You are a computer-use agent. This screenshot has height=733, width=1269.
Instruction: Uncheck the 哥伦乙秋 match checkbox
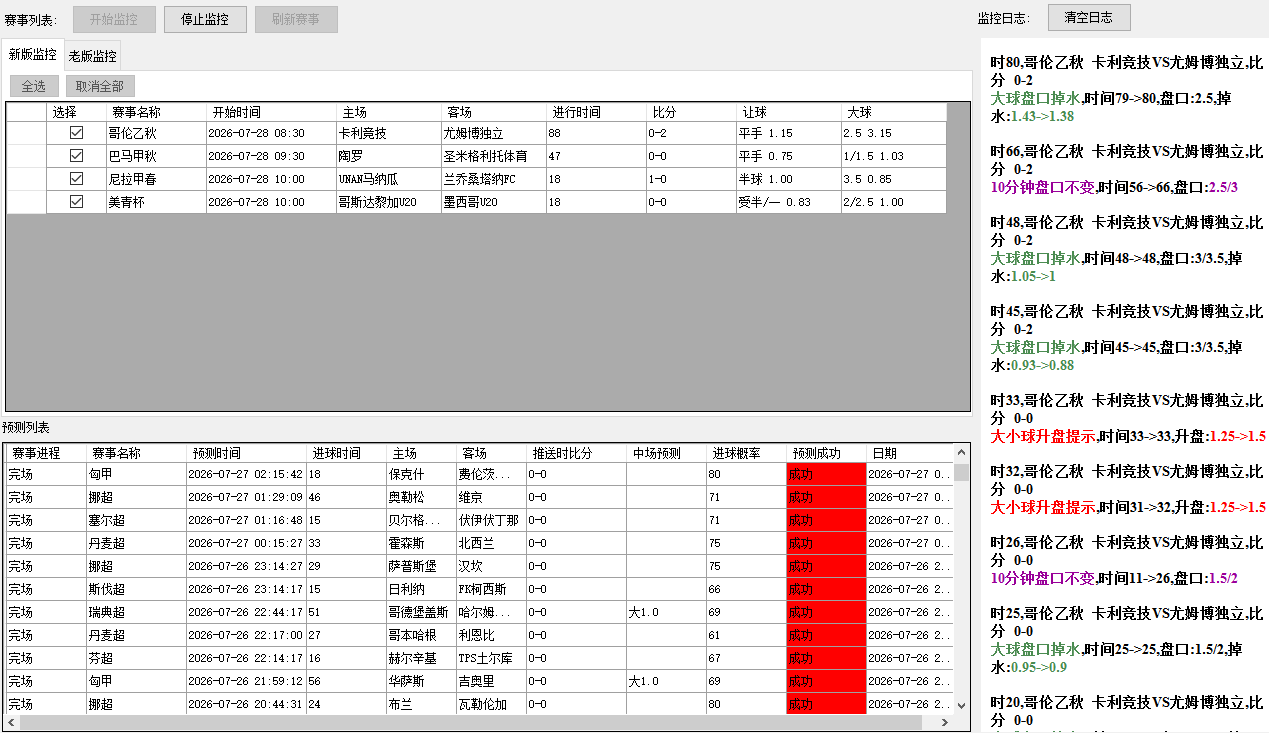tap(76, 133)
